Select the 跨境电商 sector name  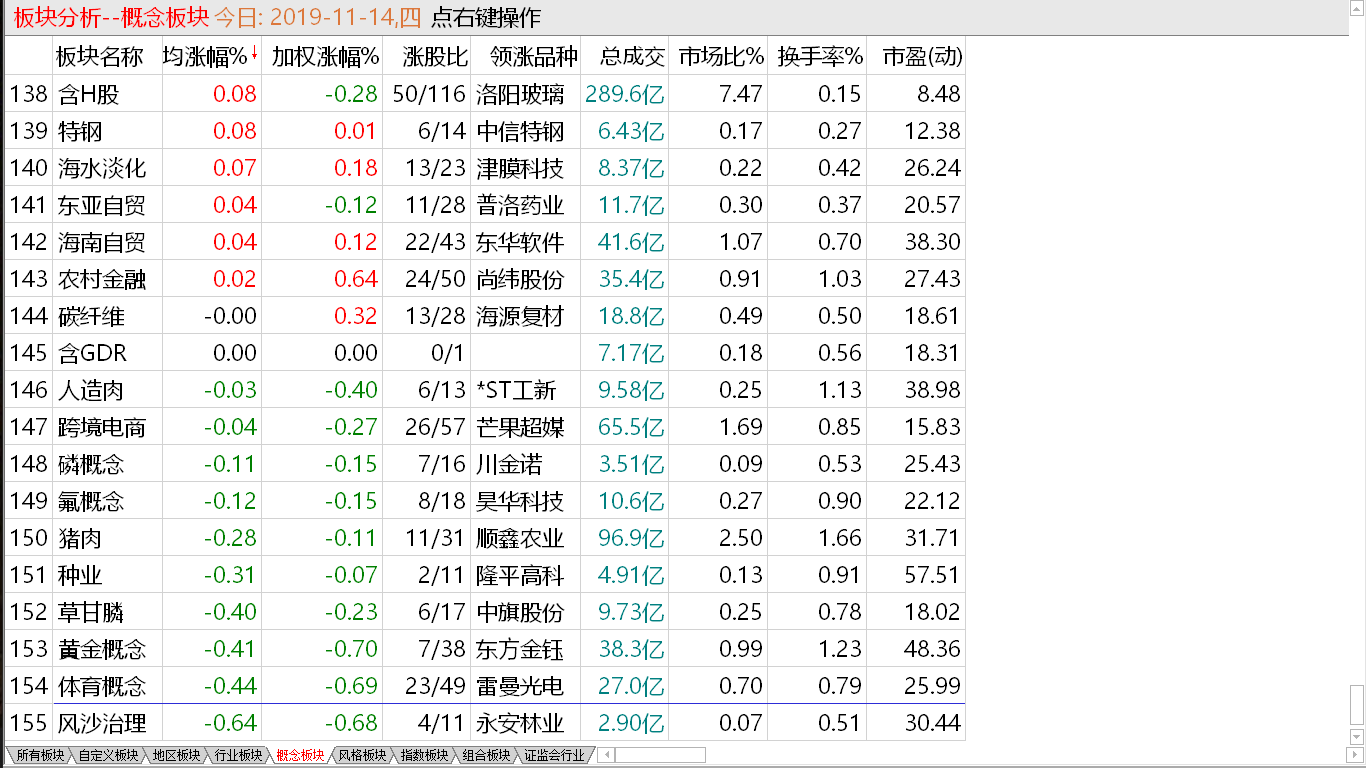102,427
